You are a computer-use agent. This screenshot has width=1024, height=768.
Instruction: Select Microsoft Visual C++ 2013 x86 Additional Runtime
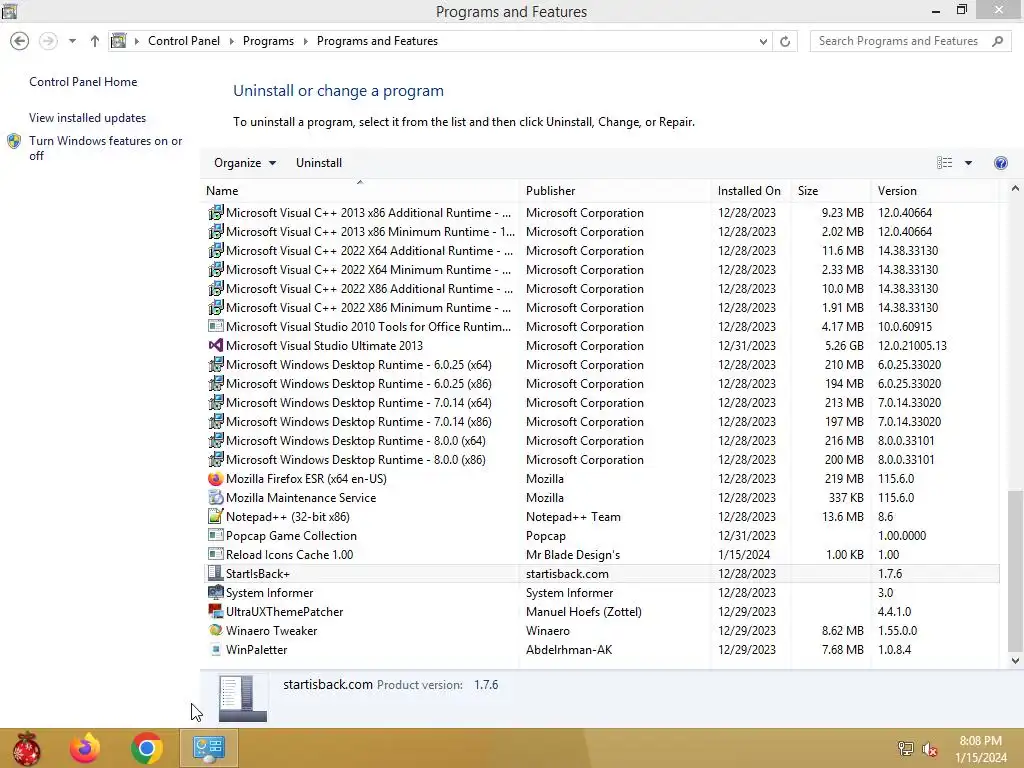pyautogui.click(x=369, y=213)
